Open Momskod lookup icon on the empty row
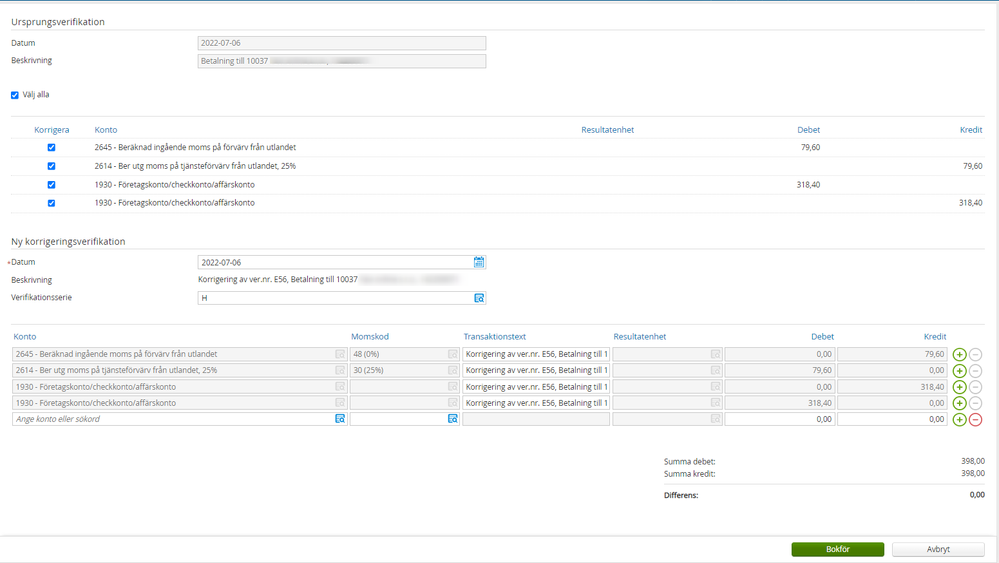 click(x=453, y=420)
